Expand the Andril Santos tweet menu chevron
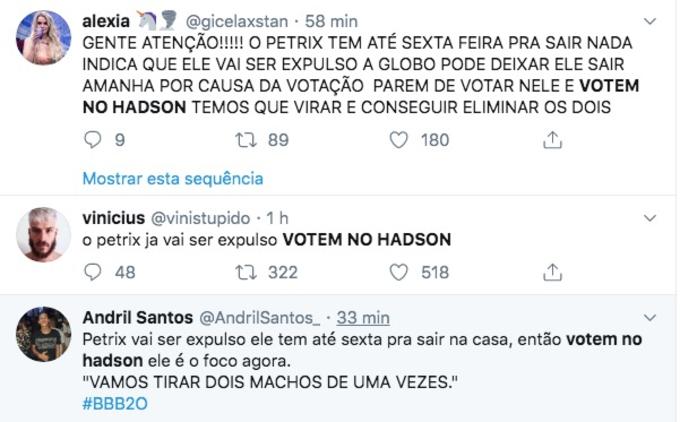The height and width of the screenshot is (422, 680). (650, 317)
